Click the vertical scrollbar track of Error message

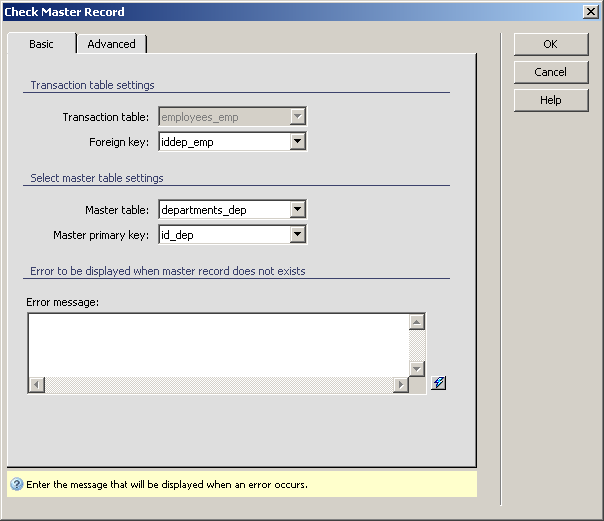[x=418, y=345]
